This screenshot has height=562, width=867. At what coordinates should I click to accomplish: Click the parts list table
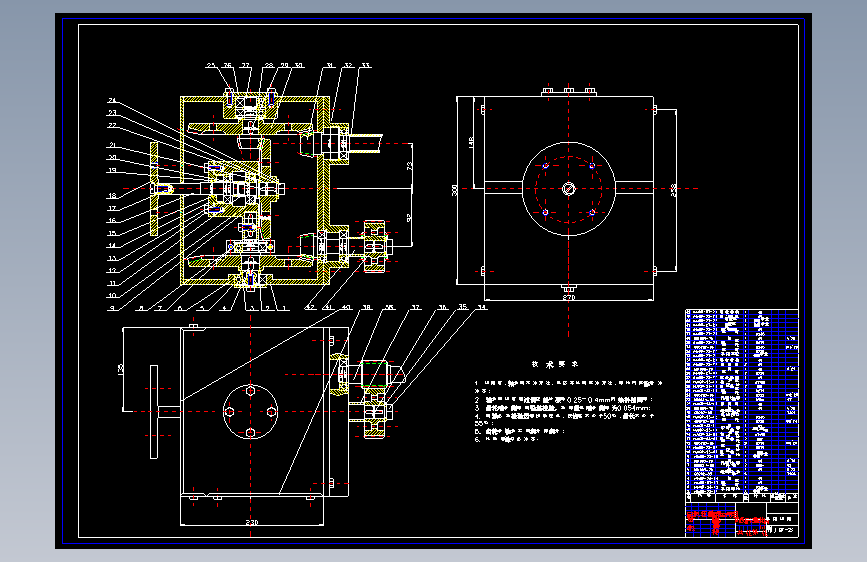[x=742, y=406]
